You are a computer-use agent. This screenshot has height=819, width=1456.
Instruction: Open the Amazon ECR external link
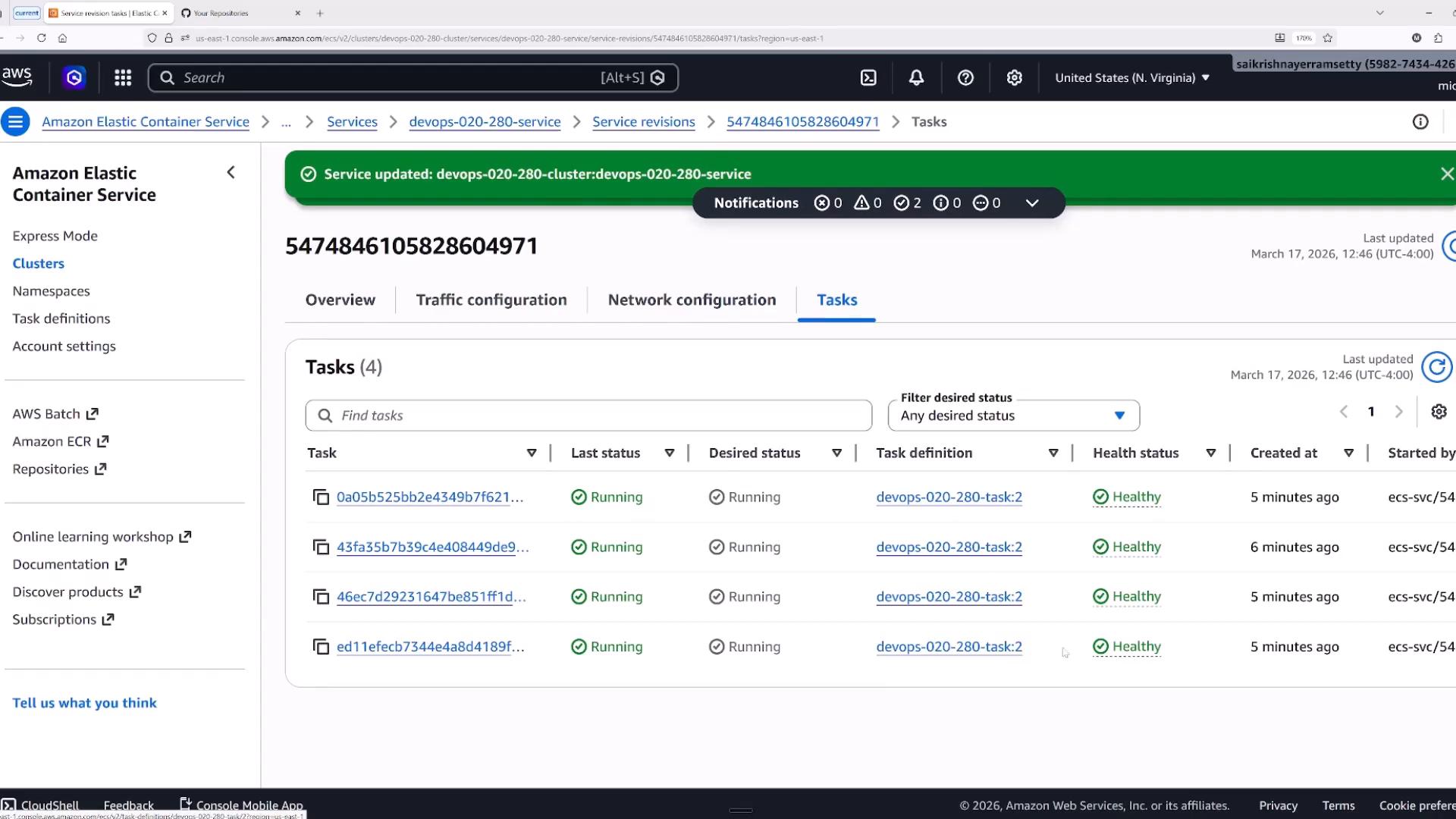[60, 441]
